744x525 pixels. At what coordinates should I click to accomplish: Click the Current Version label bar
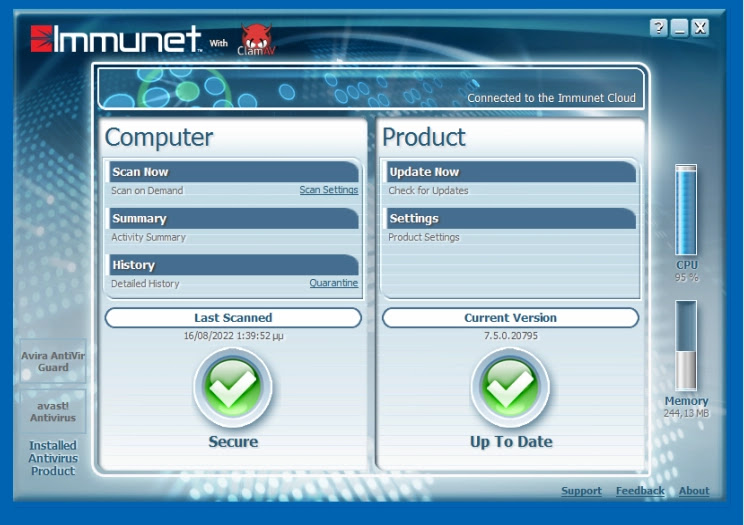pyautogui.click(x=511, y=318)
